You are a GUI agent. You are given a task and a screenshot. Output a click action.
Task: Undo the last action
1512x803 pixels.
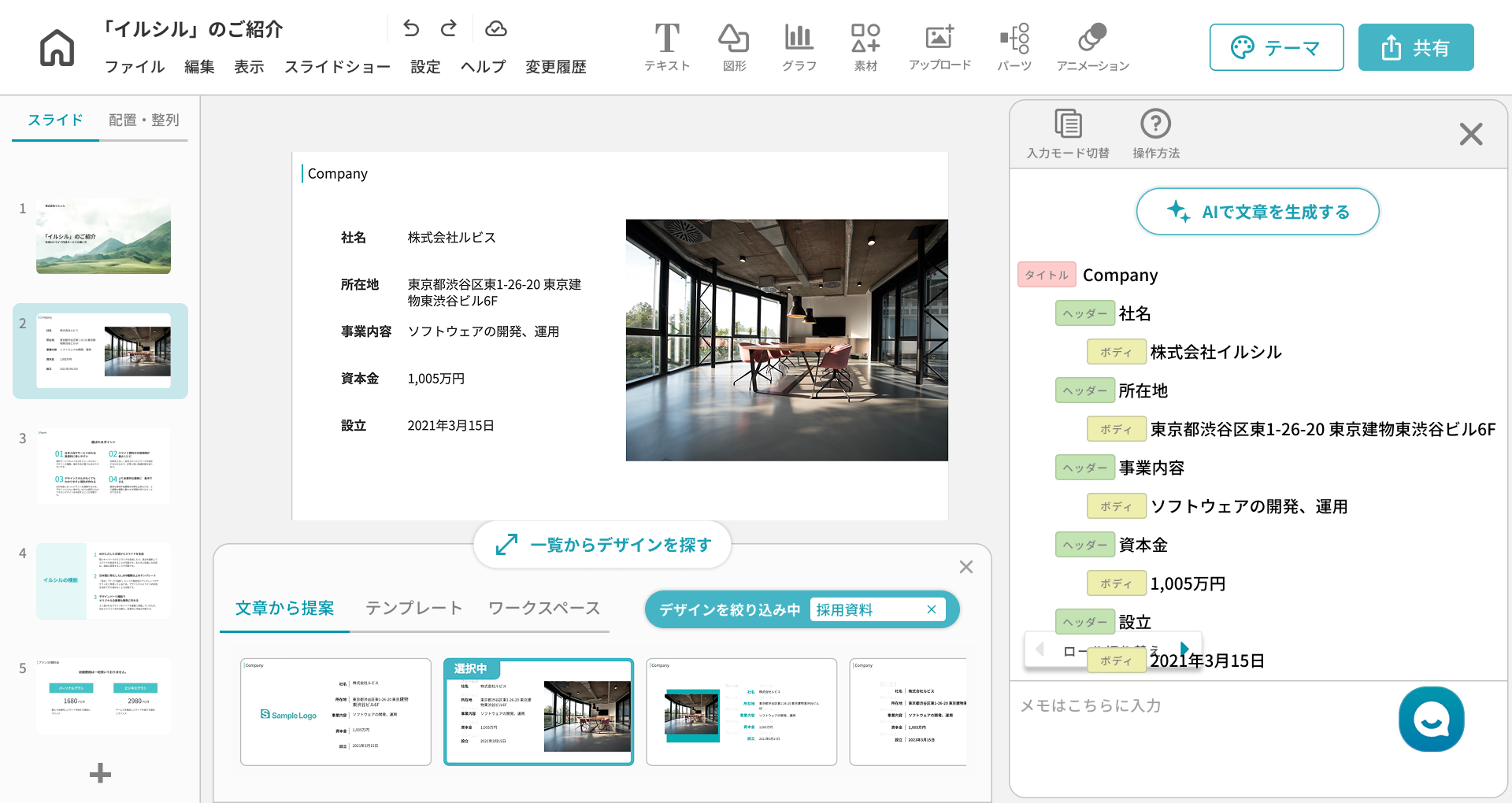(411, 29)
